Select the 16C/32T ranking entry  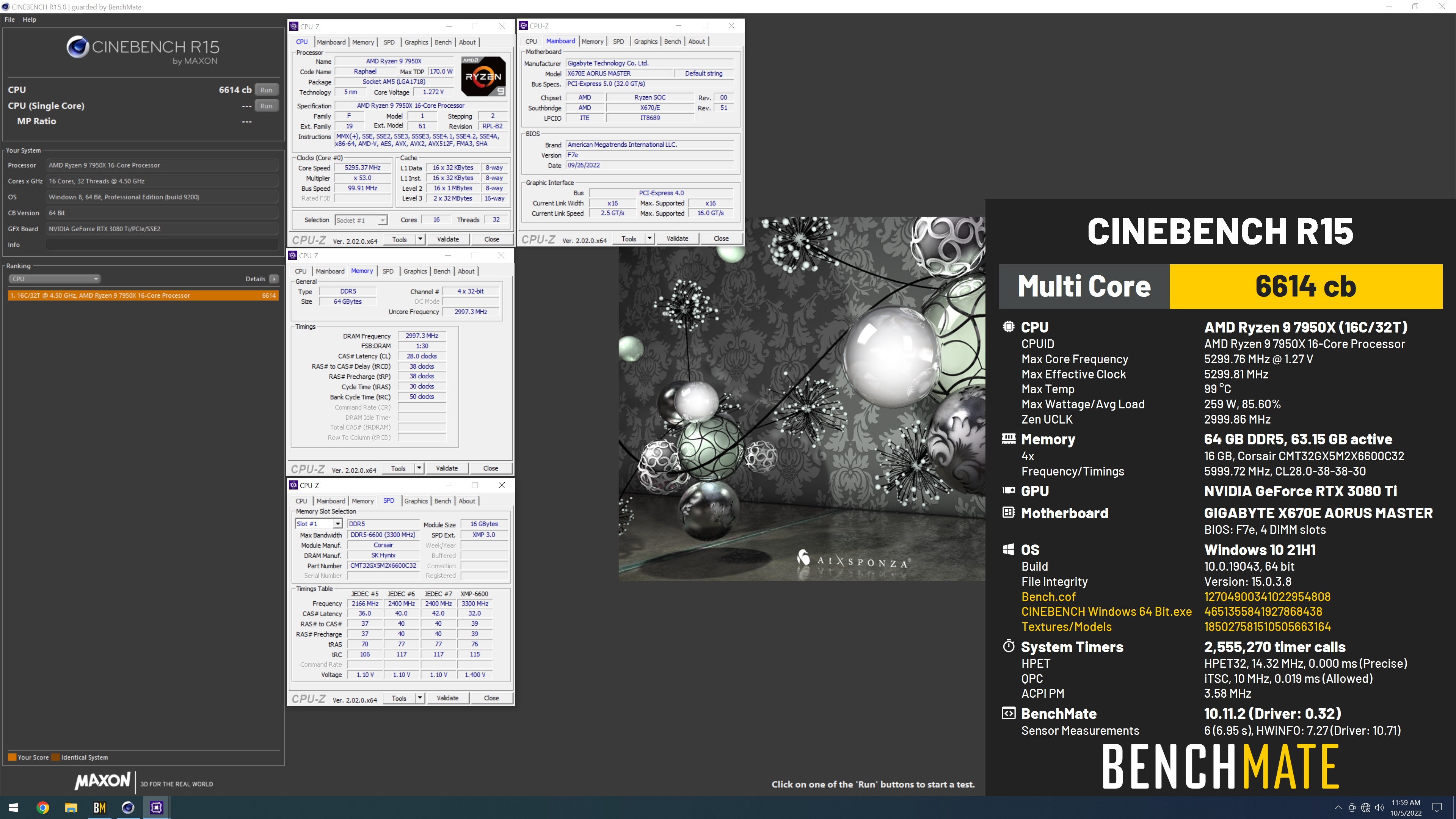143,295
